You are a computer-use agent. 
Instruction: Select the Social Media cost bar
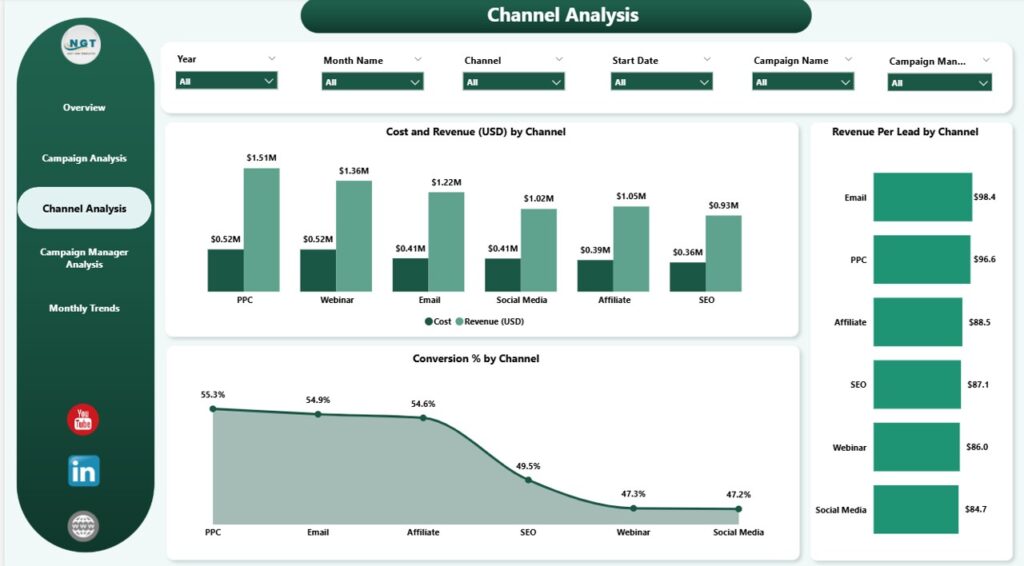pyautogui.click(x=503, y=275)
